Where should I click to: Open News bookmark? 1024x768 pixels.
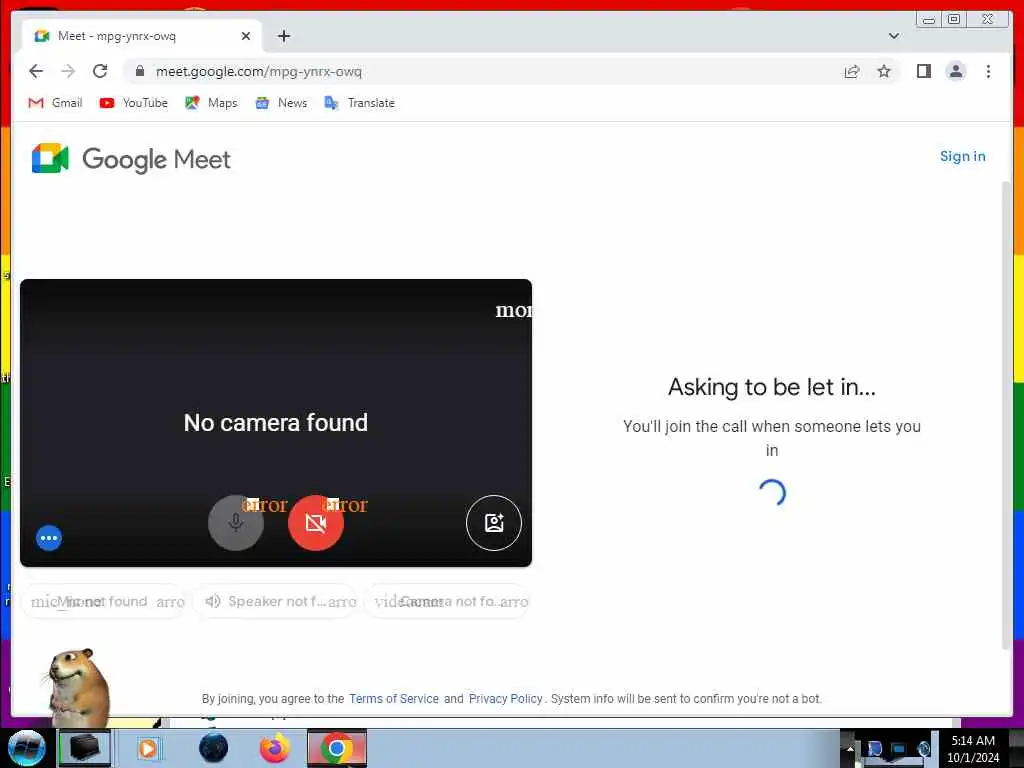coord(281,103)
